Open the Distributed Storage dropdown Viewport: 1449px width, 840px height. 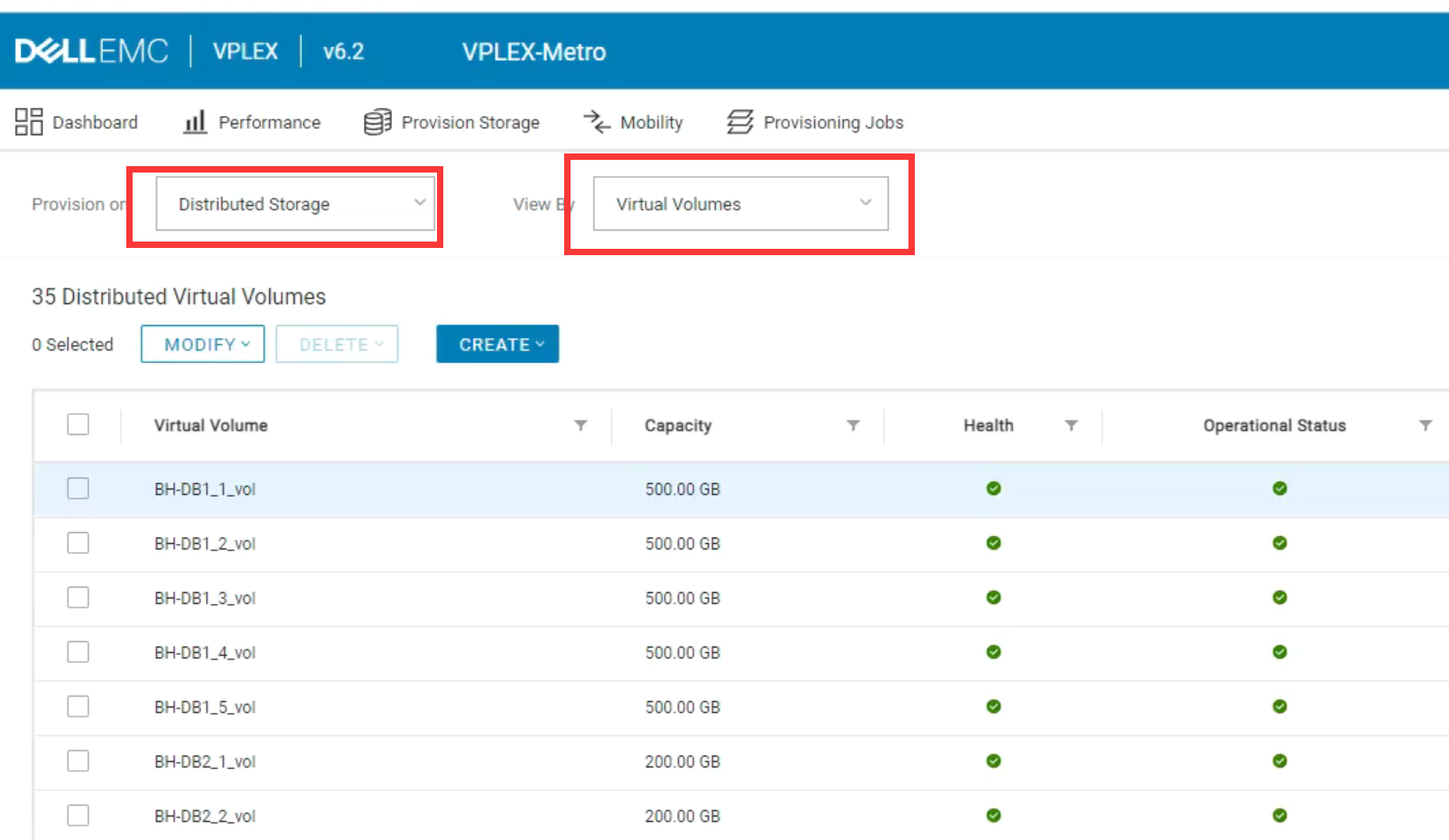coord(295,204)
